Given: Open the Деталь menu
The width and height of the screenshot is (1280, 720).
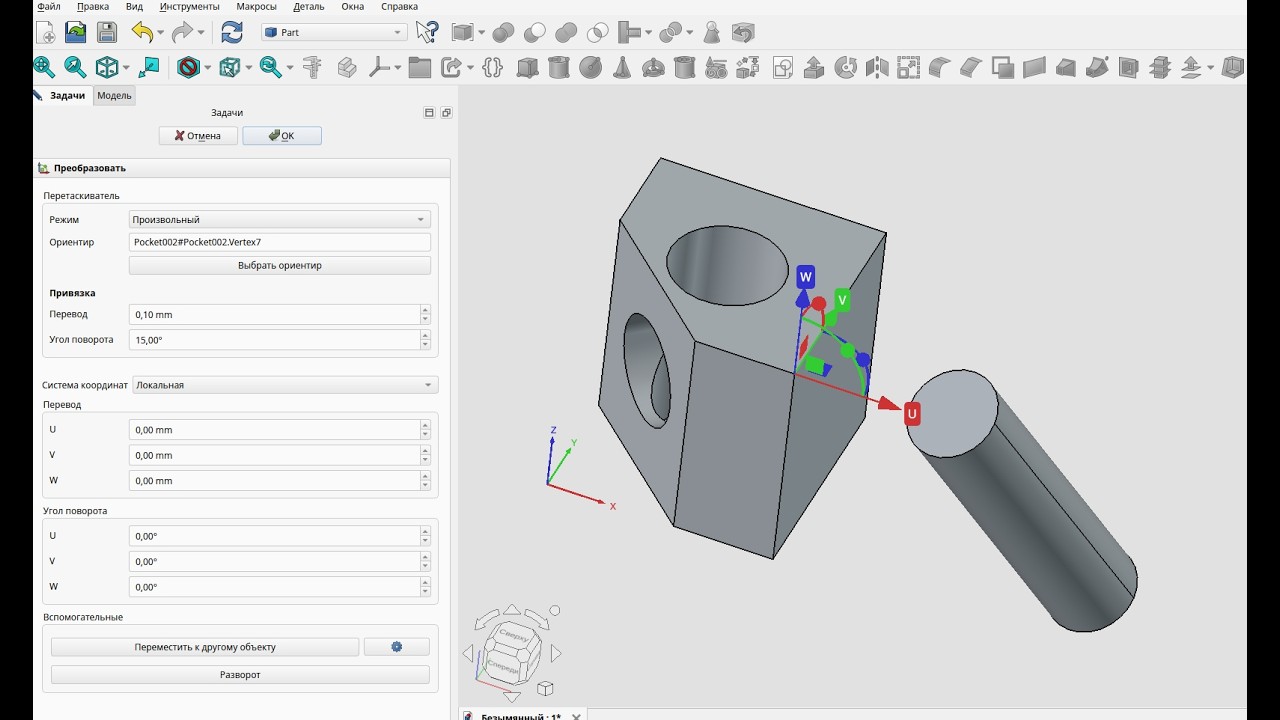Looking at the screenshot, I should point(309,6).
